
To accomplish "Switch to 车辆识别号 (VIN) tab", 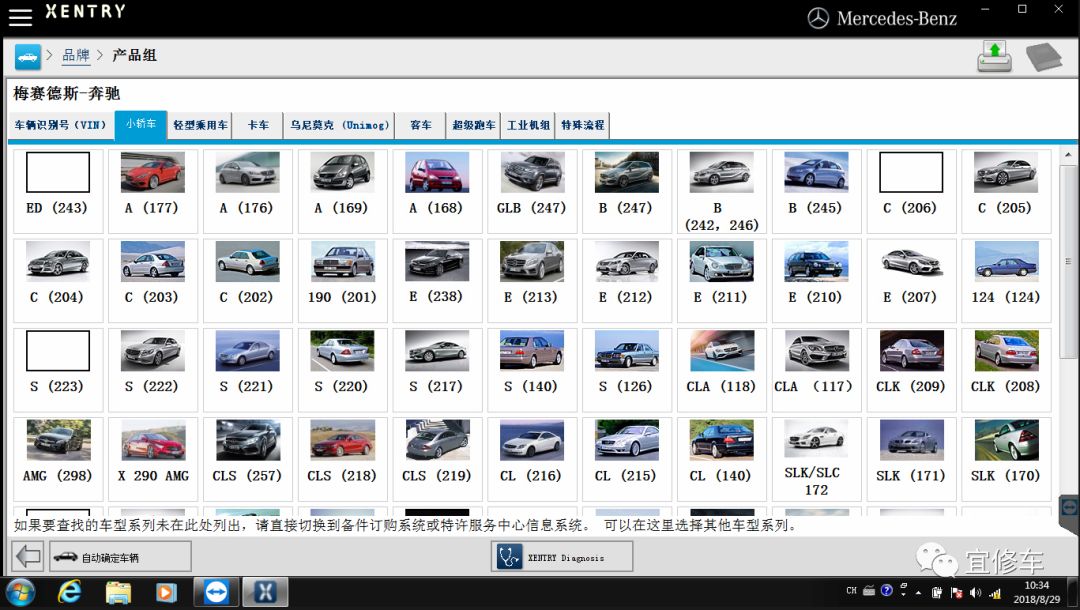I will (x=61, y=125).
